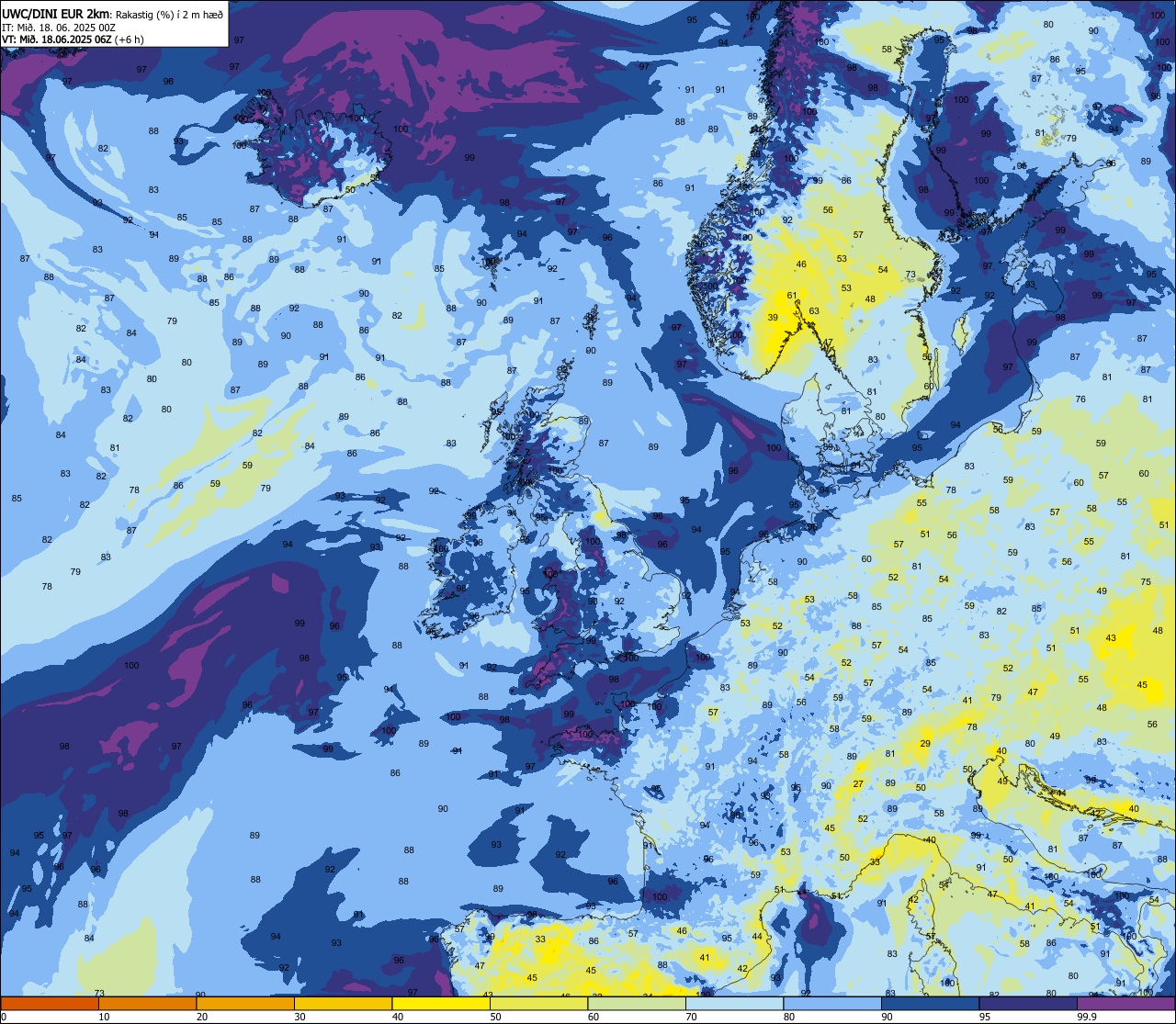This screenshot has width=1176, height=1024.
Task: Click the legend scale label '30'
Action: (300, 1017)
